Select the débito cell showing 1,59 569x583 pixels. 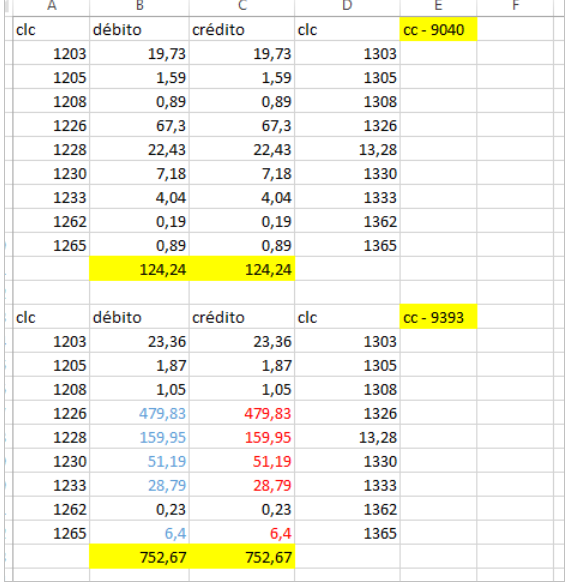139,77
